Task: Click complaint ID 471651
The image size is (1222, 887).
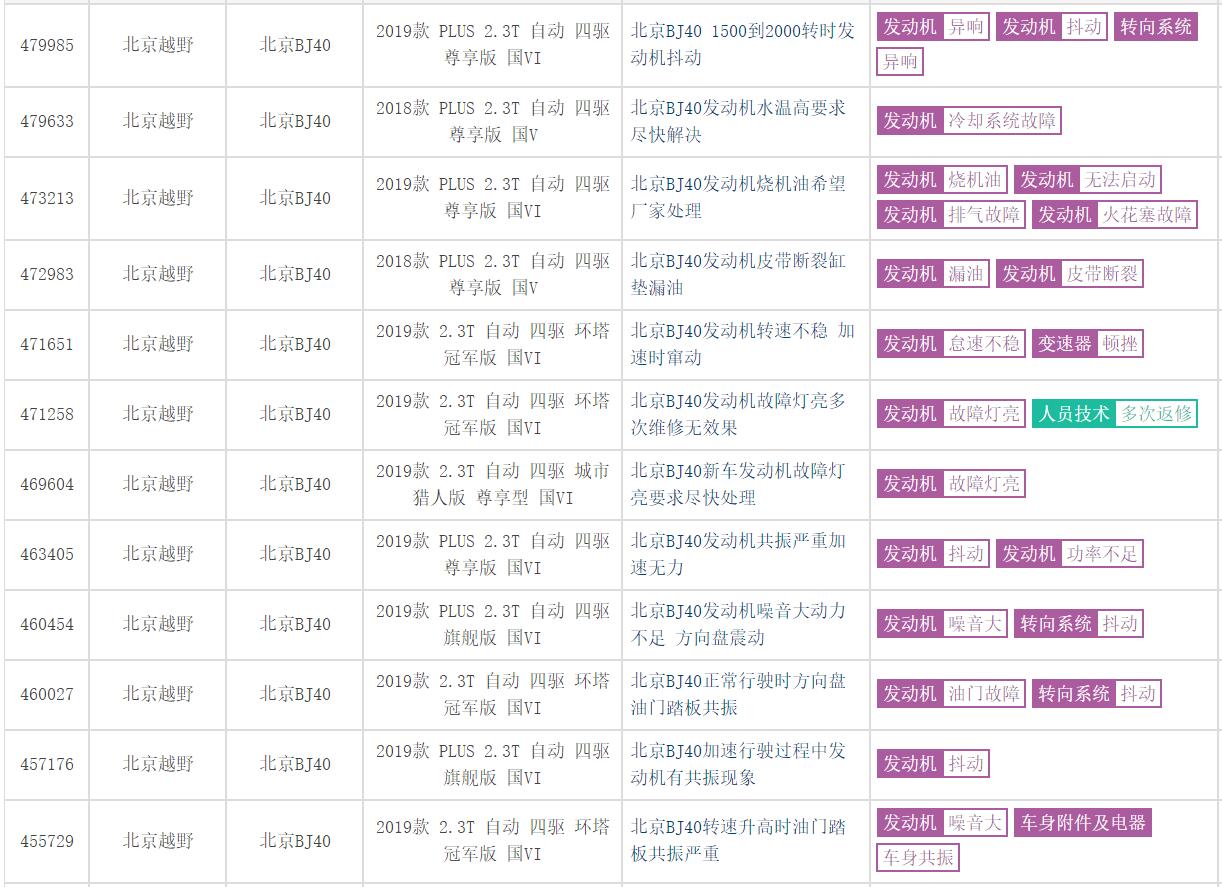Action: point(47,344)
